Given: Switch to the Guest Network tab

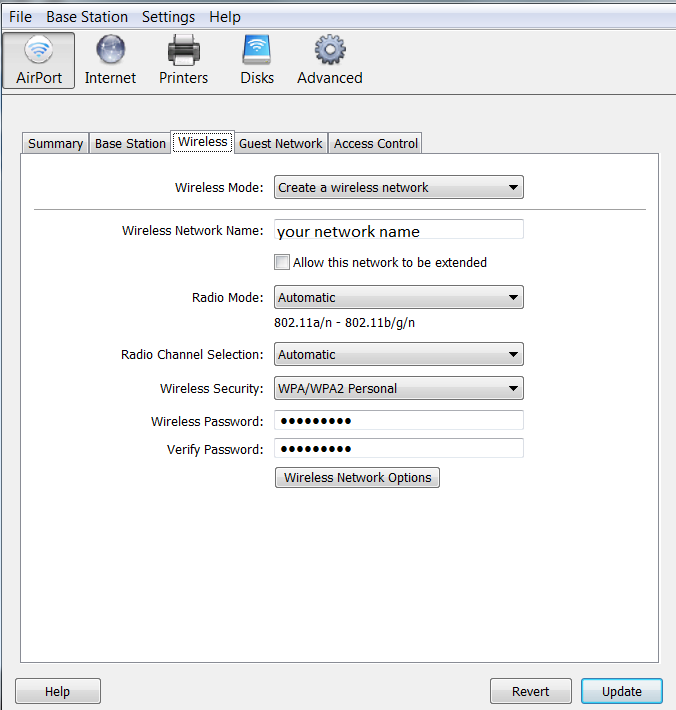Looking at the screenshot, I should point(280,144).
